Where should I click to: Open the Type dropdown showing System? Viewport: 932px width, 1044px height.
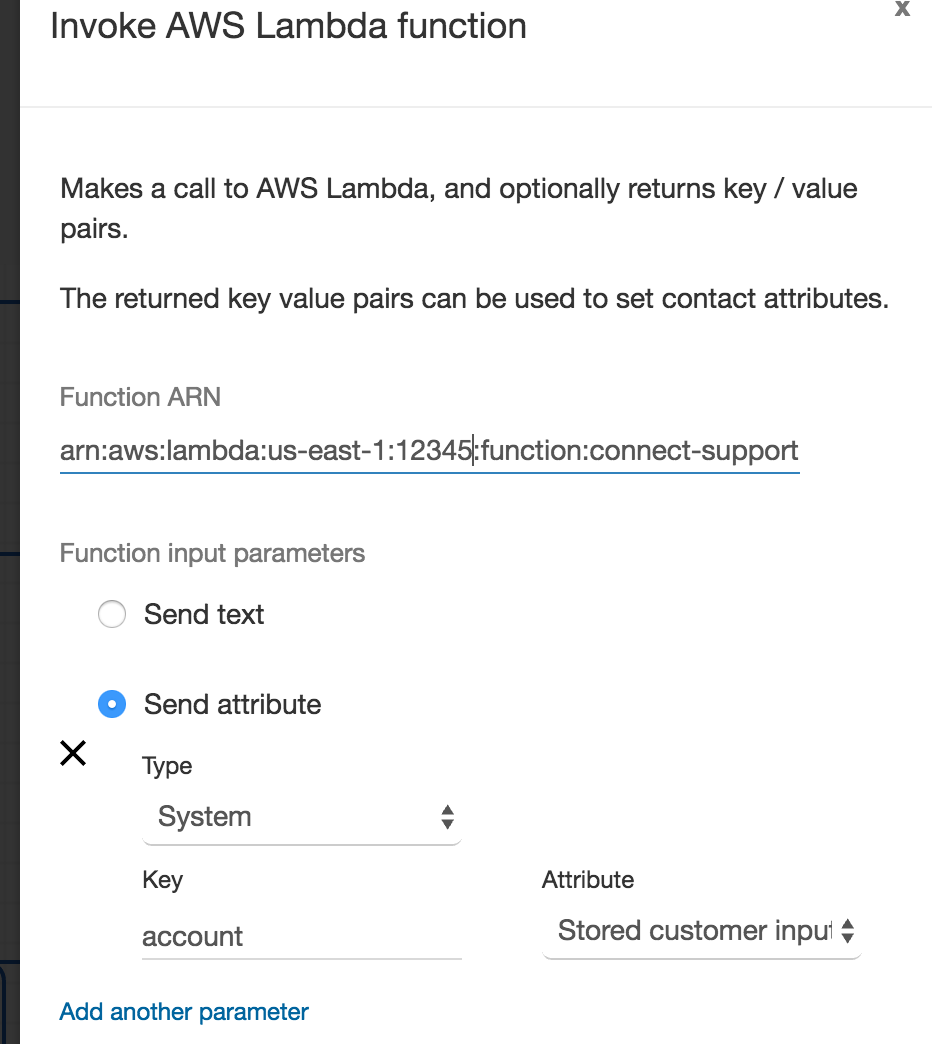[302, 817]
